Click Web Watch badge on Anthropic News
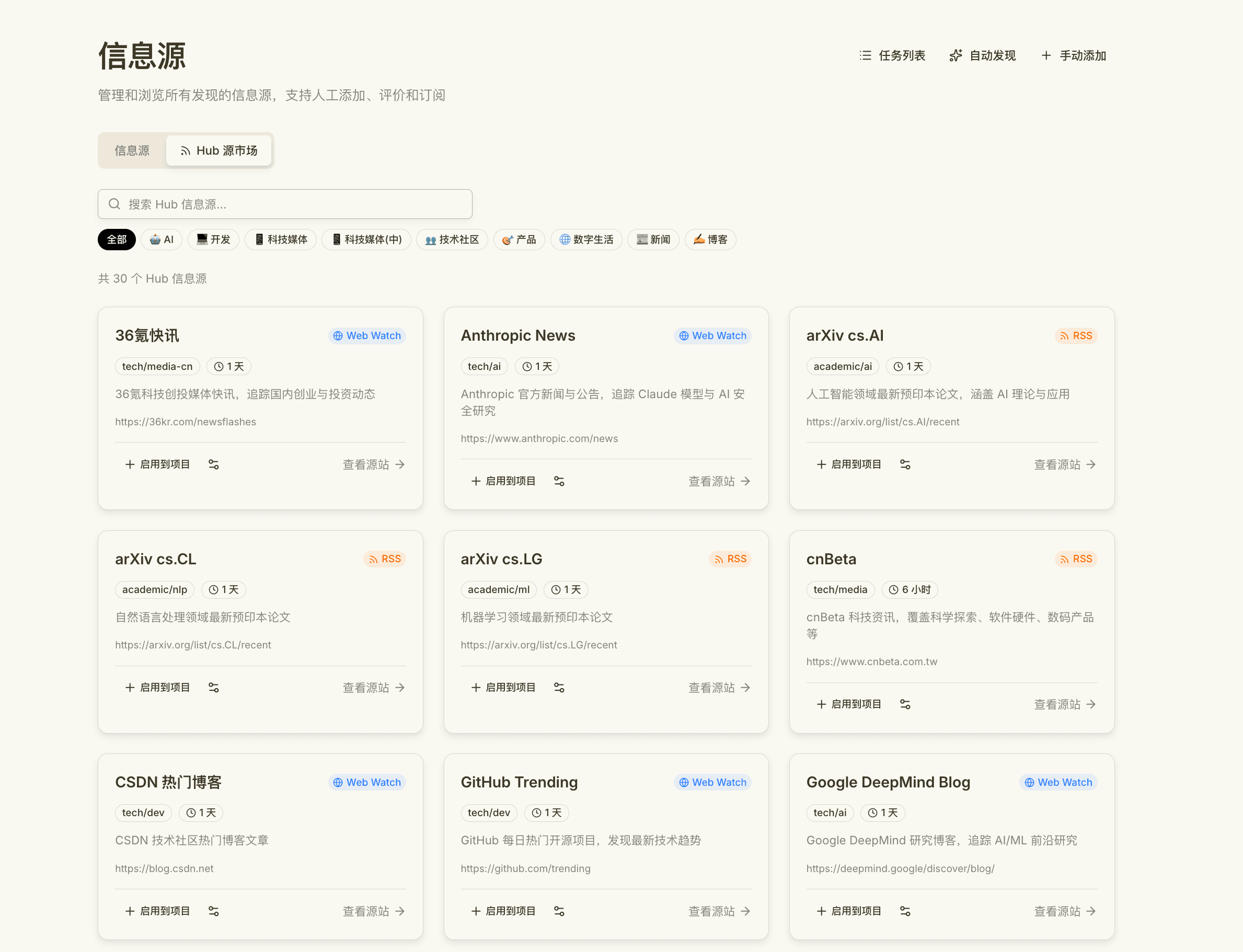The image size is (1243, 952). tap(712, 335)
